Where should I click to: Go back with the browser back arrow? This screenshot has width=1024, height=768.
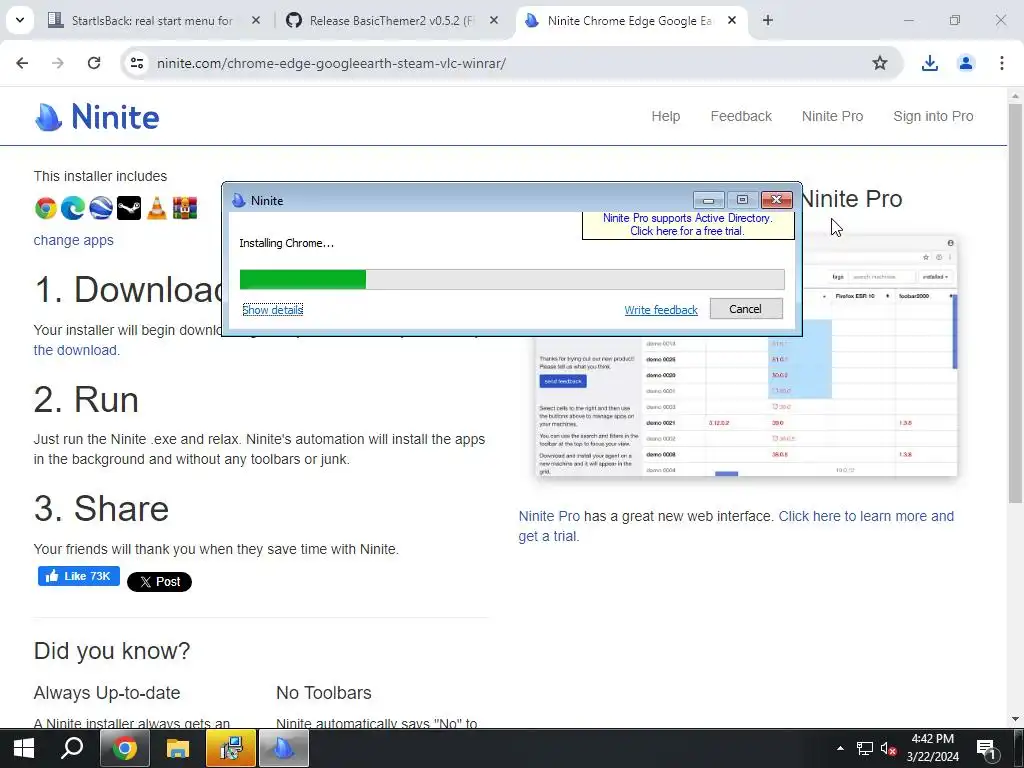pos(22,63)
